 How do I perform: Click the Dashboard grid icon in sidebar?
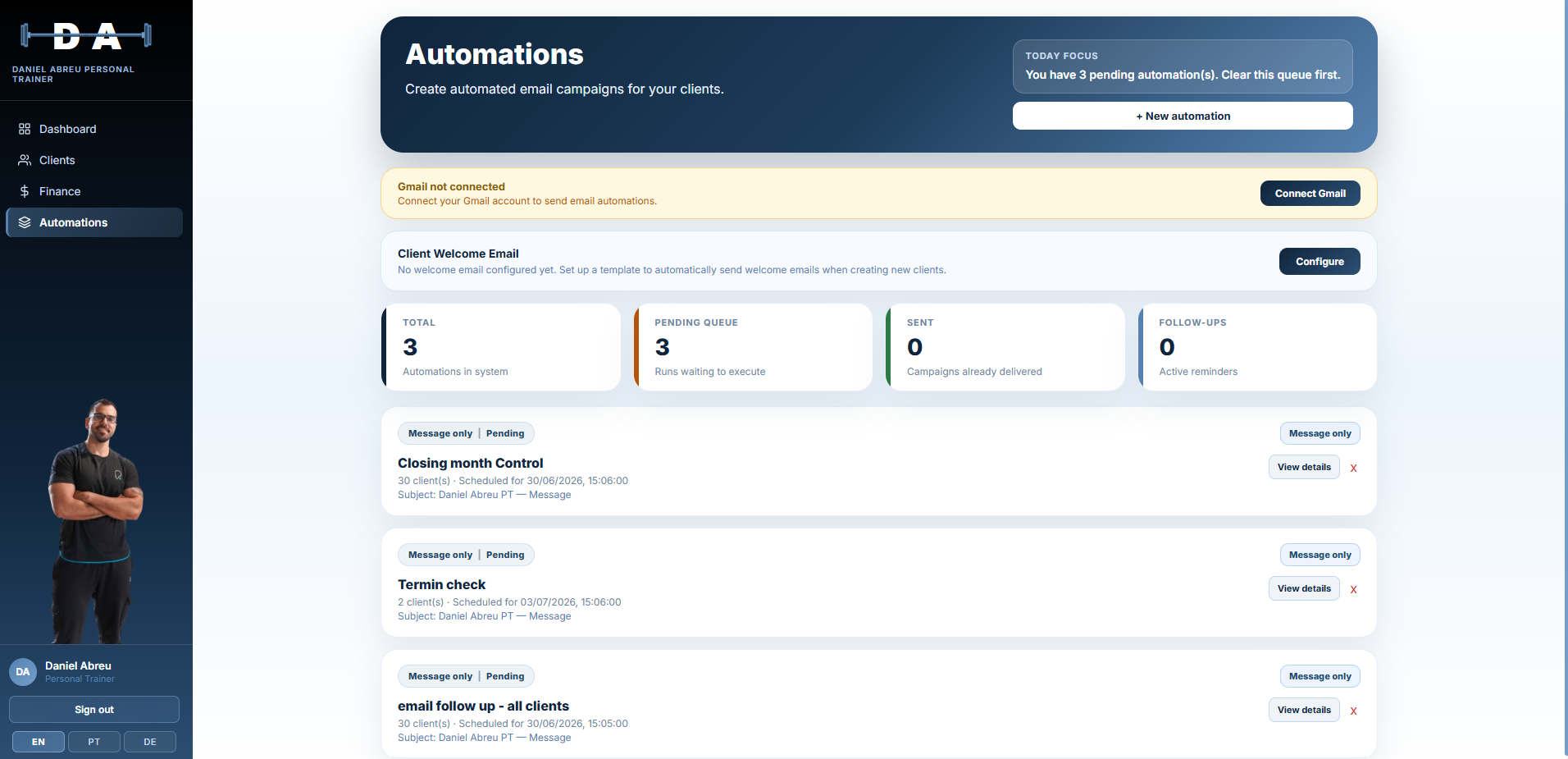[x=25, y=129]
